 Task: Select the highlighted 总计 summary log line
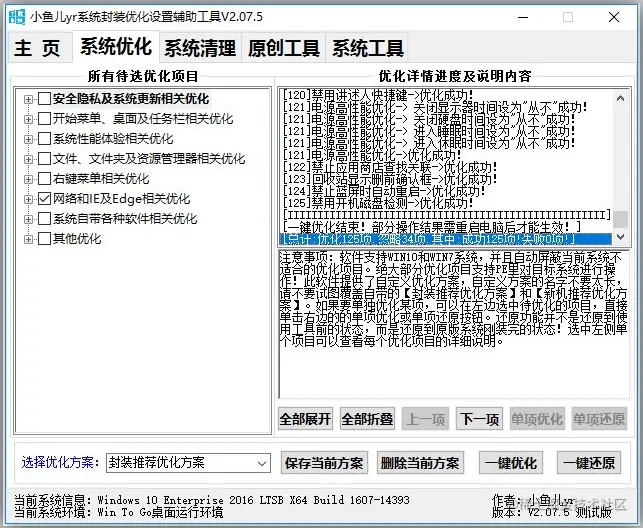click(446, 239)
